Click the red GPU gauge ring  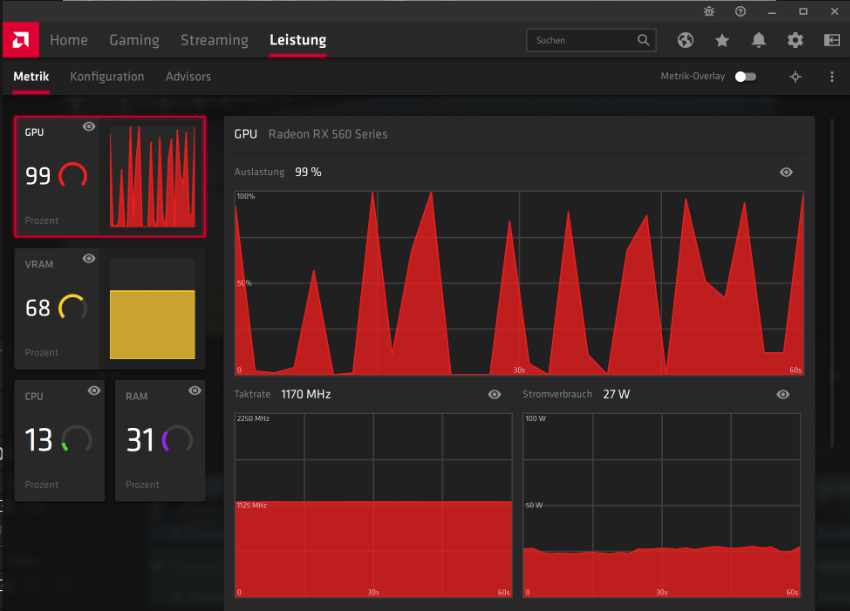[x=73, y=175]
